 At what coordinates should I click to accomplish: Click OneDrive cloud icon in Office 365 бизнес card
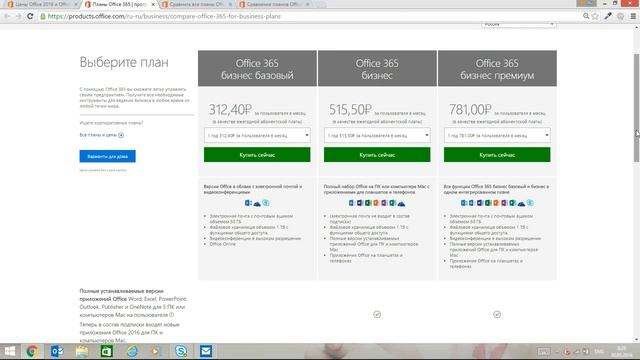coord(401,203)
